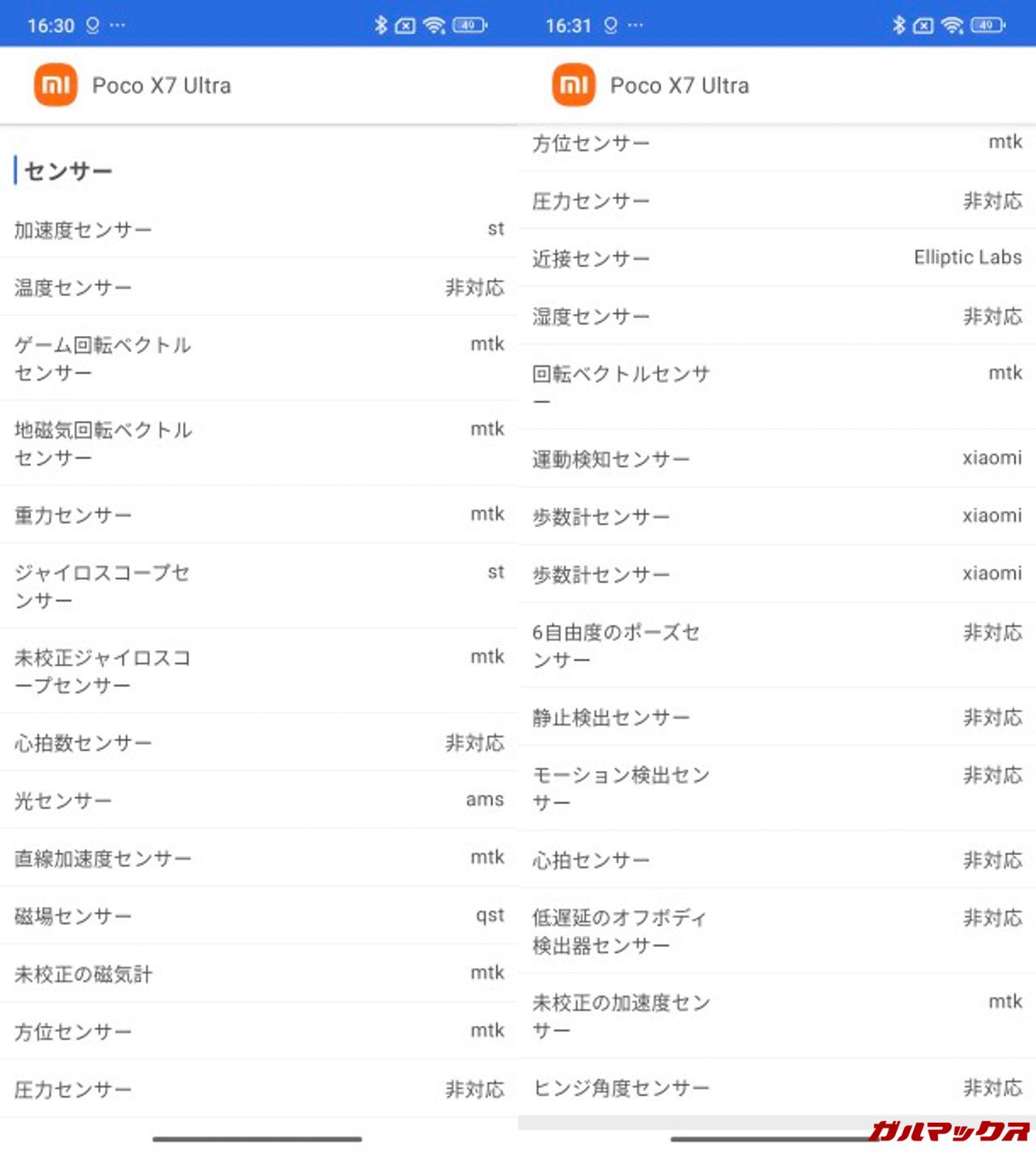Tap the 心拍数センサー row
The width and height of the screenshot is (1036, 1152).
pyautogui.click(x=259, y=742)
